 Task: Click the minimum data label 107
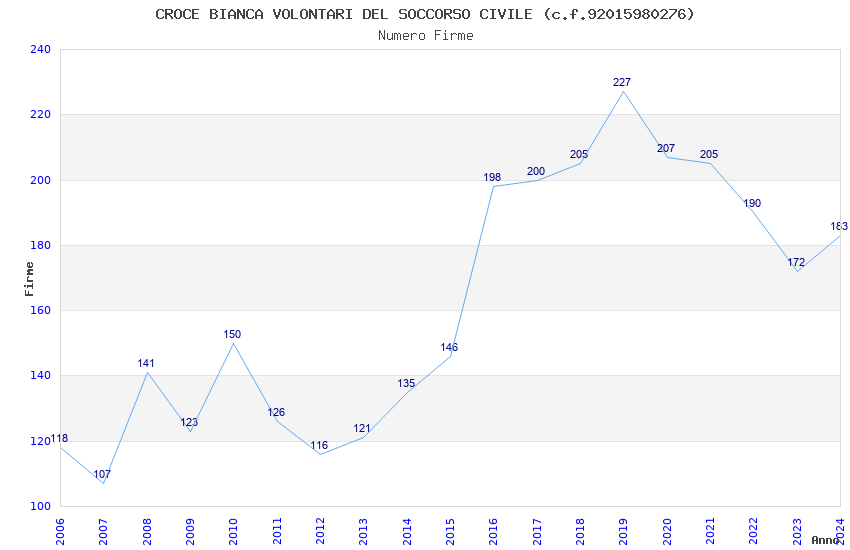point(102,475)
